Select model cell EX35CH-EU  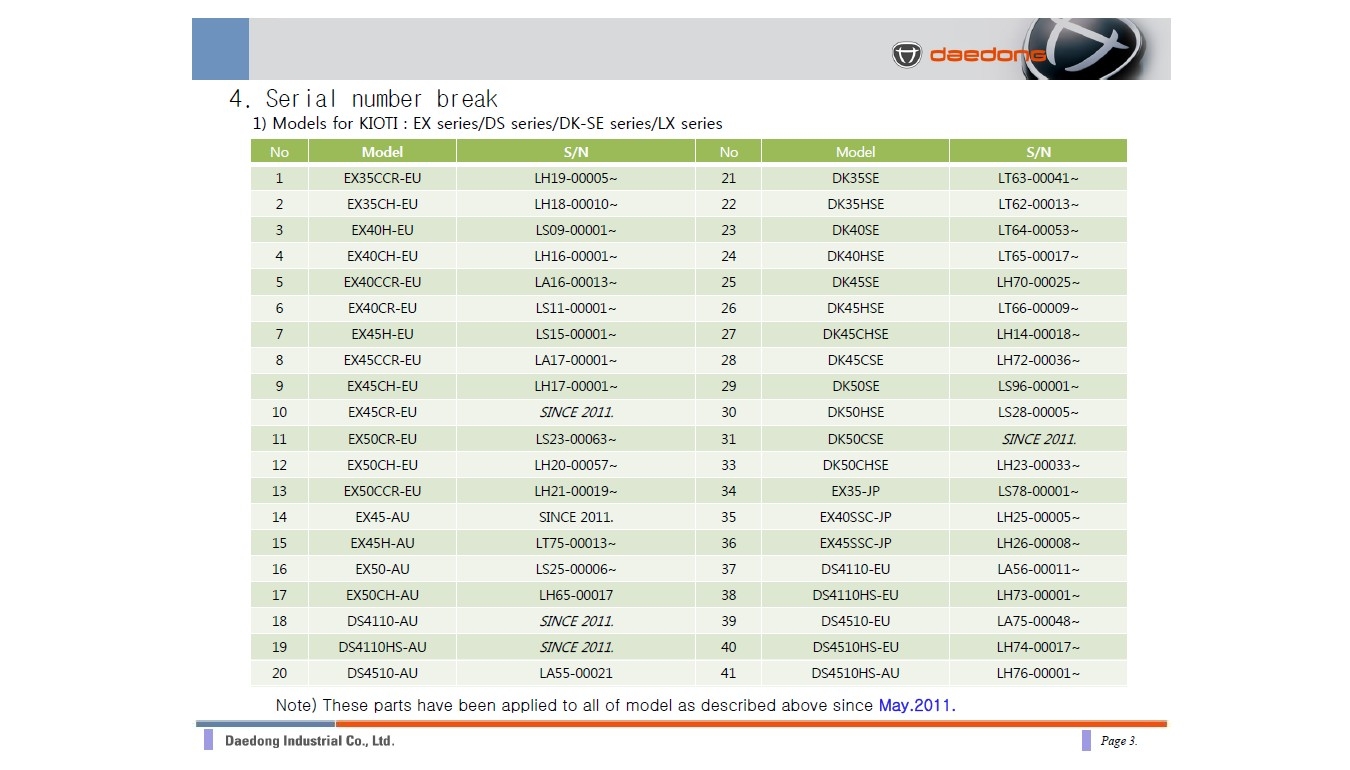coord(382,204)
